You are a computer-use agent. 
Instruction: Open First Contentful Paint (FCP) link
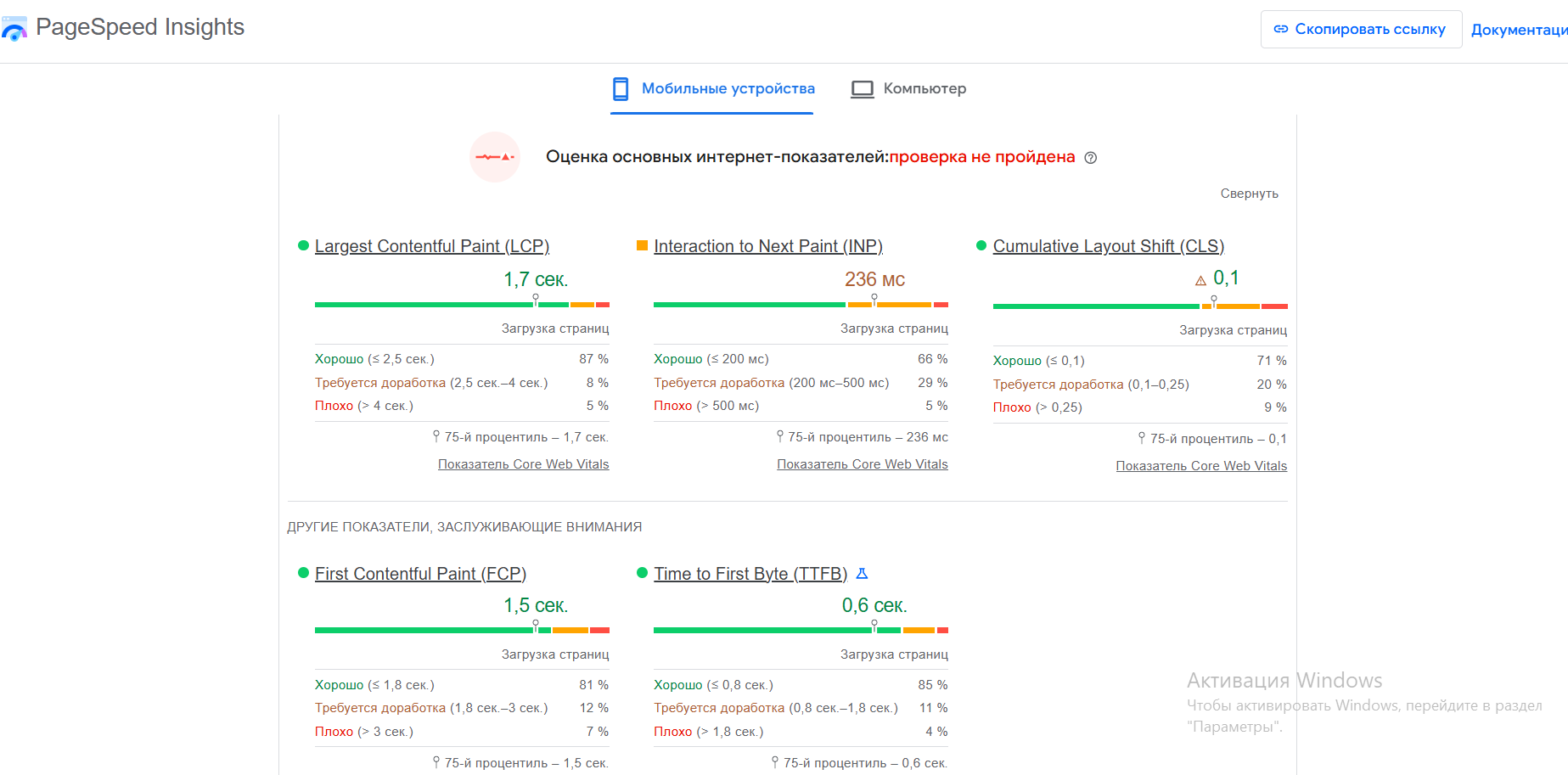click(x=421, y=574)
